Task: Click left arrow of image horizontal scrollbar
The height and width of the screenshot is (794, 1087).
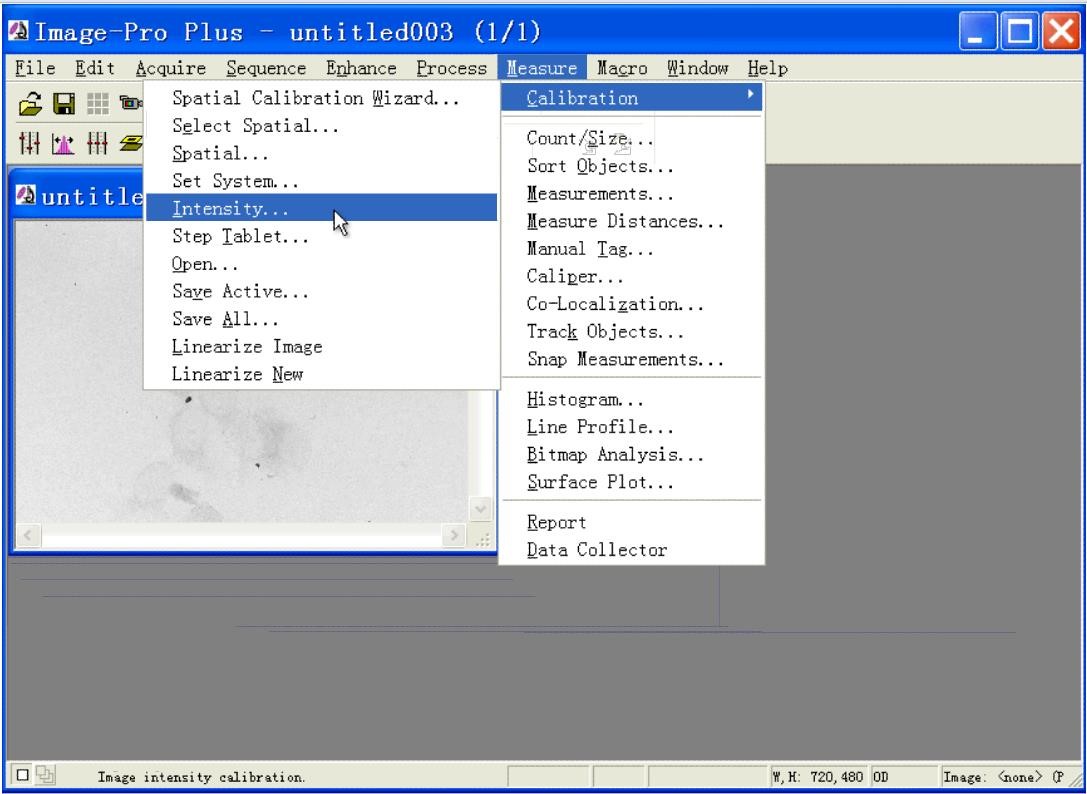Action: [x=28, y=536]
